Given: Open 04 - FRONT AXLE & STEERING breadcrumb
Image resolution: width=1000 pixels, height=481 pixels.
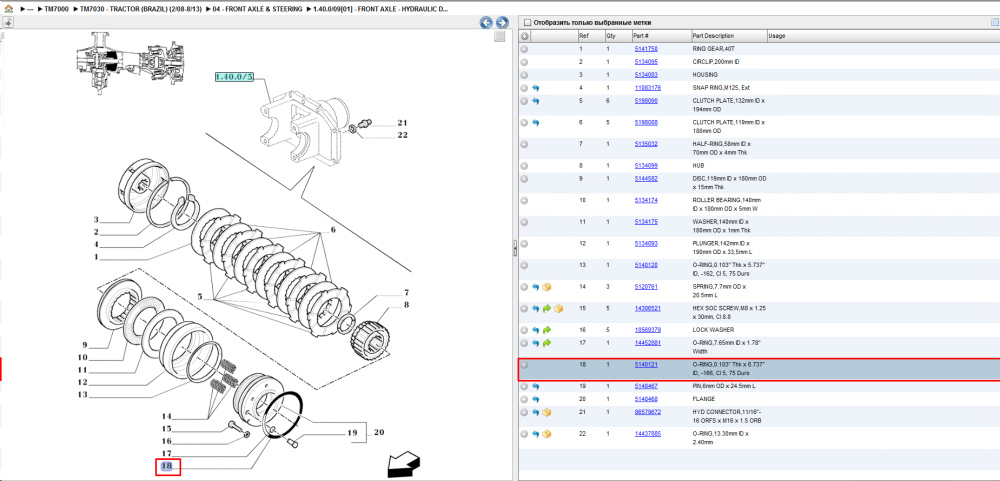Looking at the screenshot, I should pyautogui.click(x=258, y=10).
